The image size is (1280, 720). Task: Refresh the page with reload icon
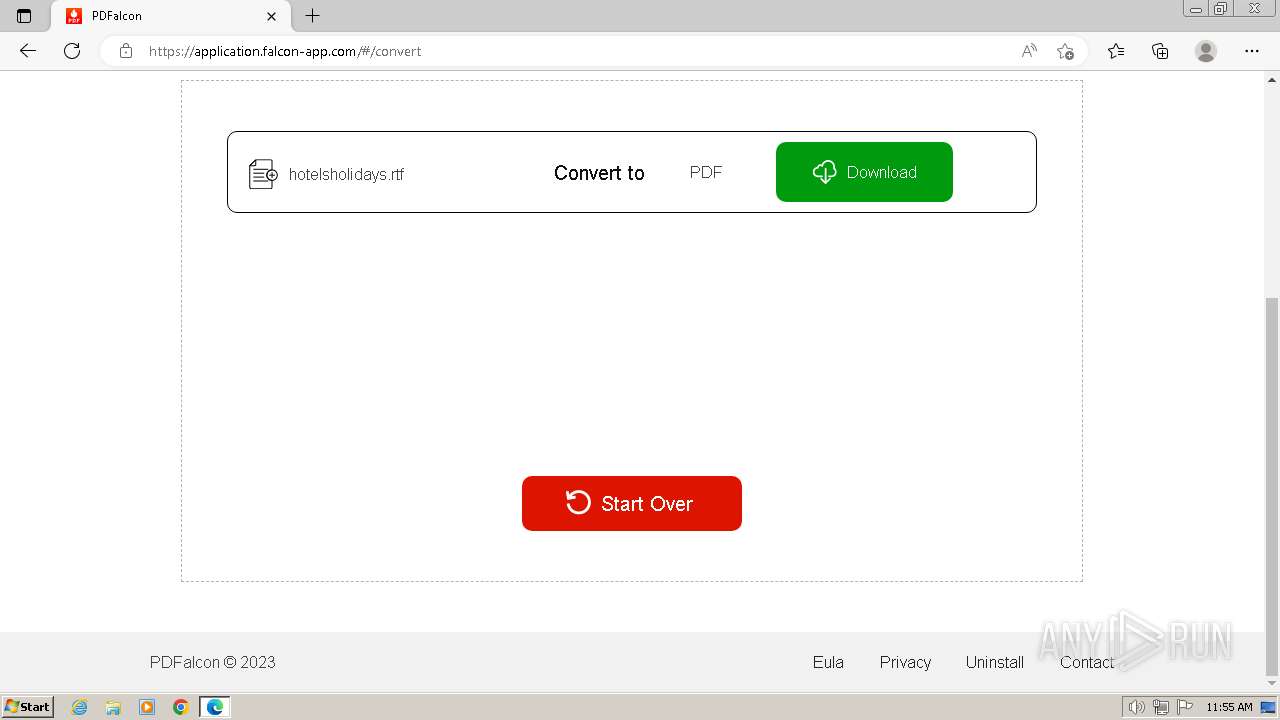click(72, 51)
